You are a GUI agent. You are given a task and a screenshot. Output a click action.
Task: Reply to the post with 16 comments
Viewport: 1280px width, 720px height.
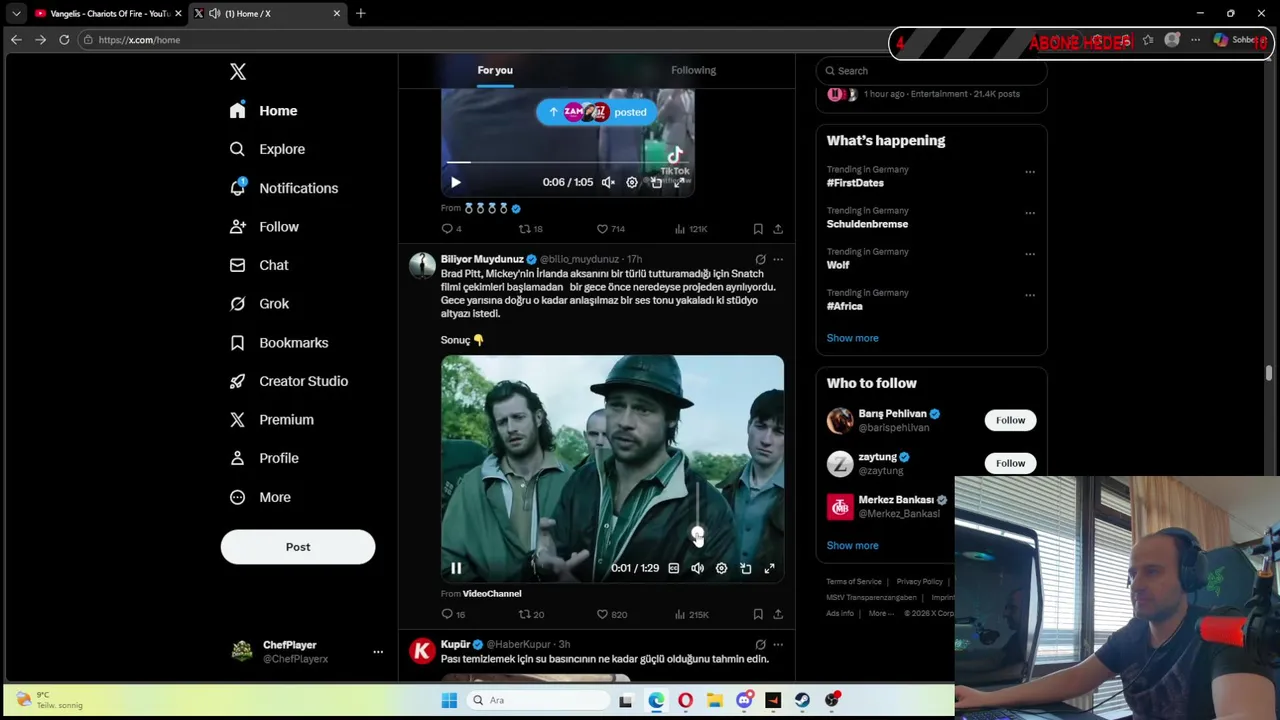tap(453, 614)
